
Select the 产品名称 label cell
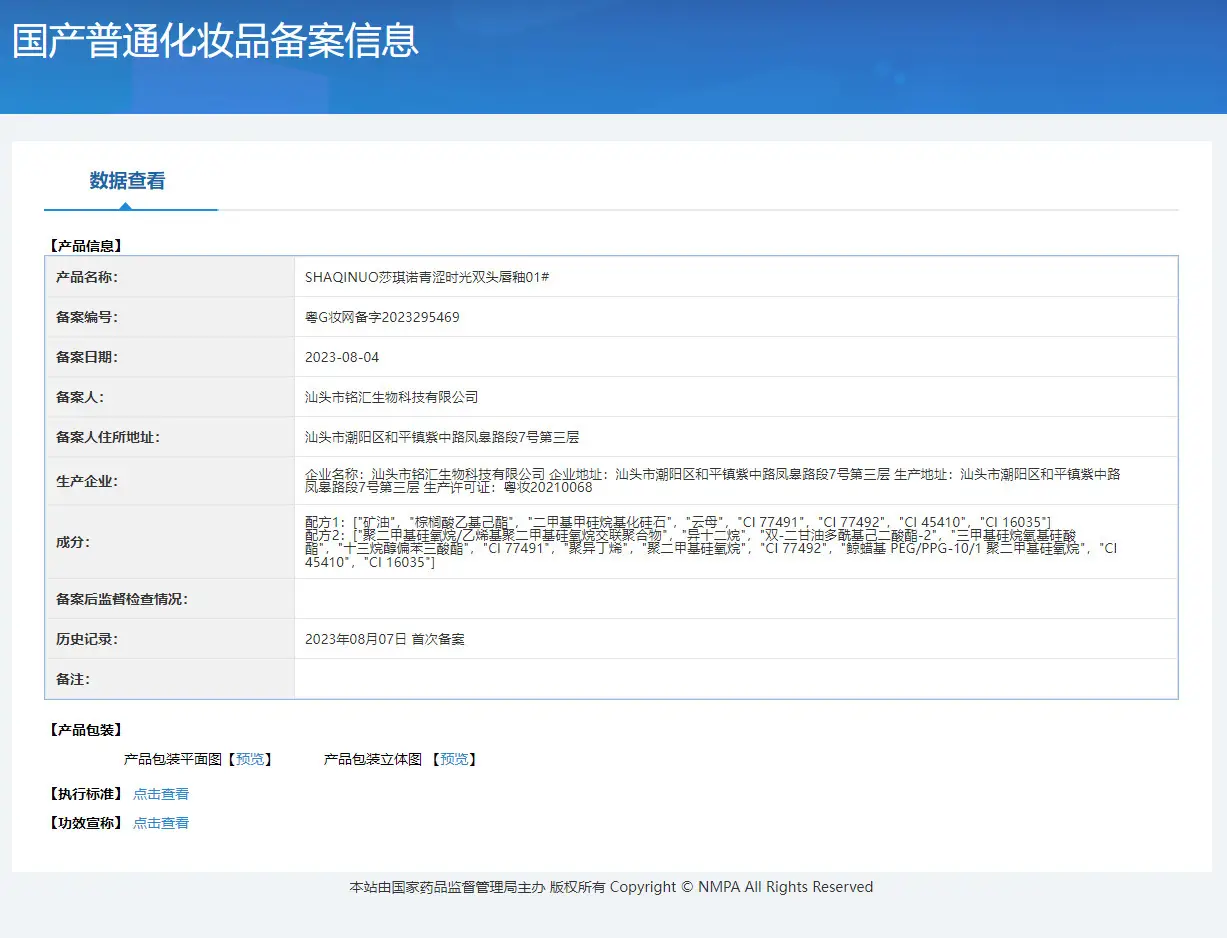click(170, 277)
